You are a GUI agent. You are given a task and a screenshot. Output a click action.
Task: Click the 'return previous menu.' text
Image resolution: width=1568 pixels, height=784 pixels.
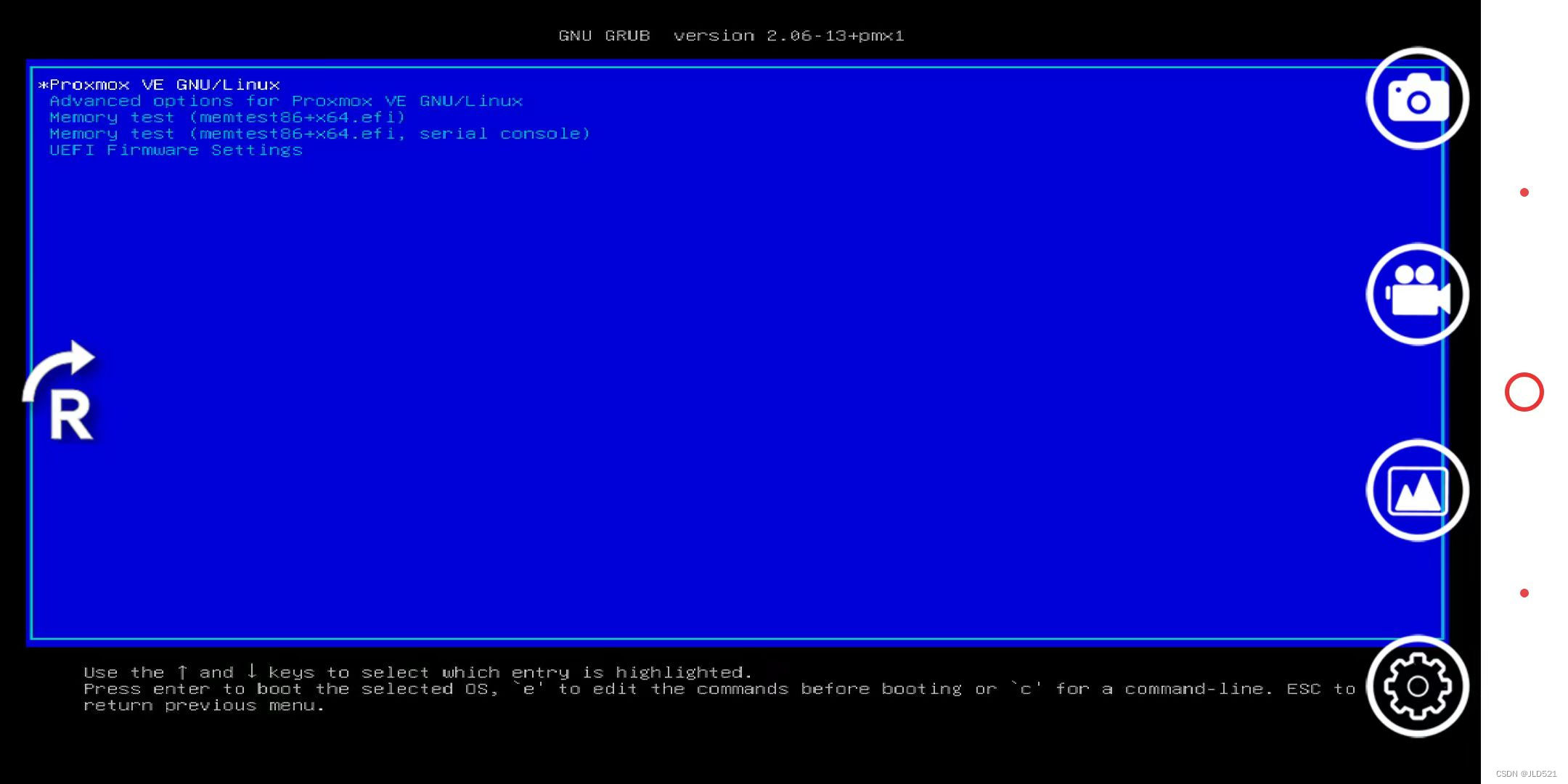(x=204, y=706)
